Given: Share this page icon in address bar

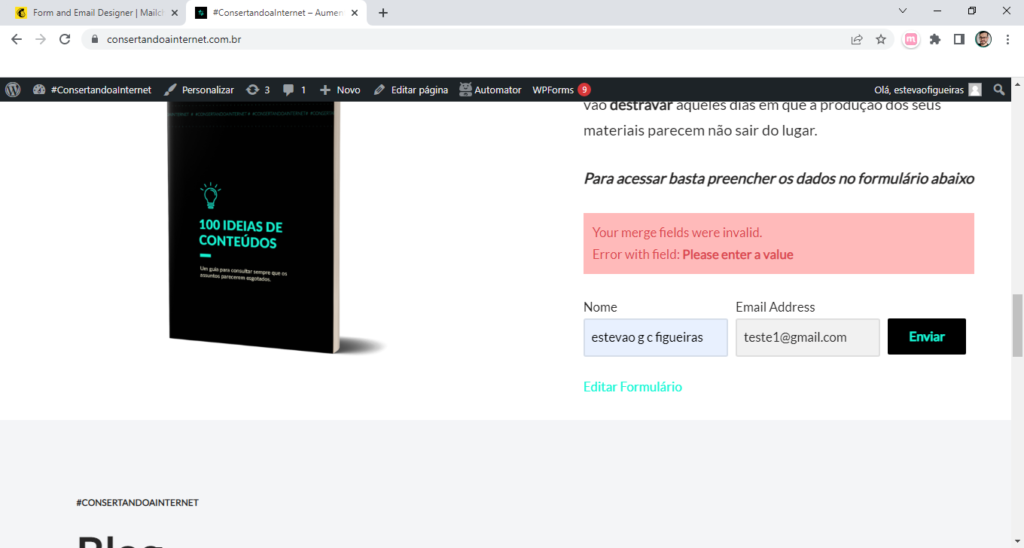Looking at the screenshot, I should [857, 39].
